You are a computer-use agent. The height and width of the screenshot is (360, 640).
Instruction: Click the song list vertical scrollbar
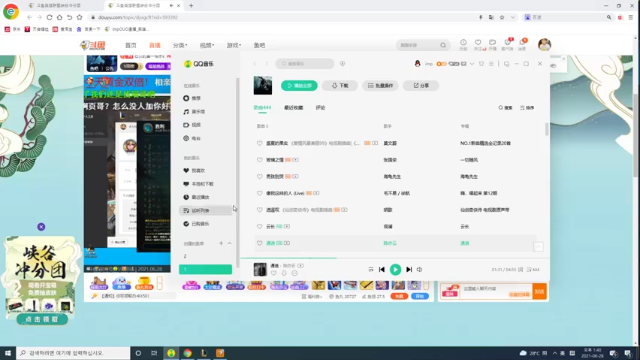pyautogui.click(x=547, y=129)
